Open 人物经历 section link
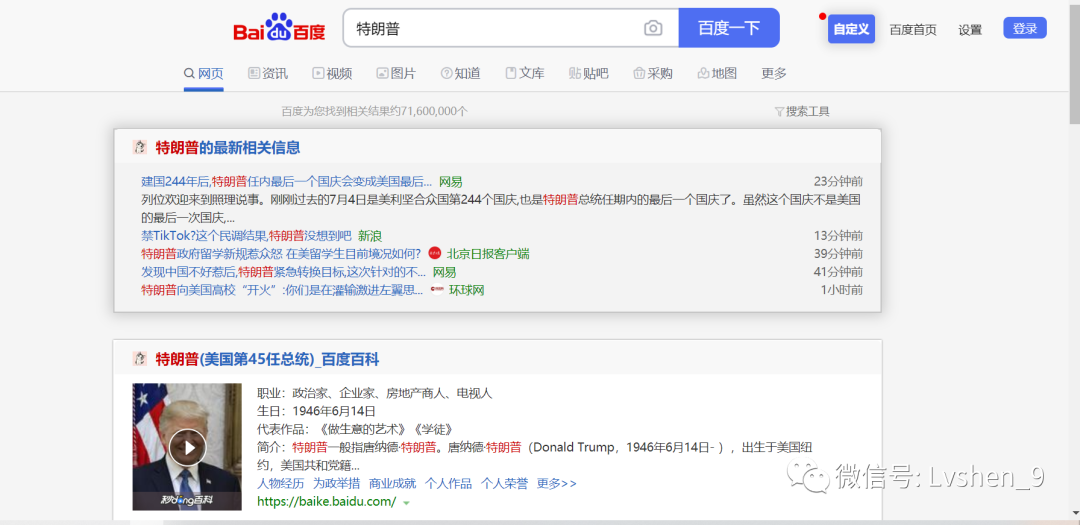 click(x=280, y=484)
